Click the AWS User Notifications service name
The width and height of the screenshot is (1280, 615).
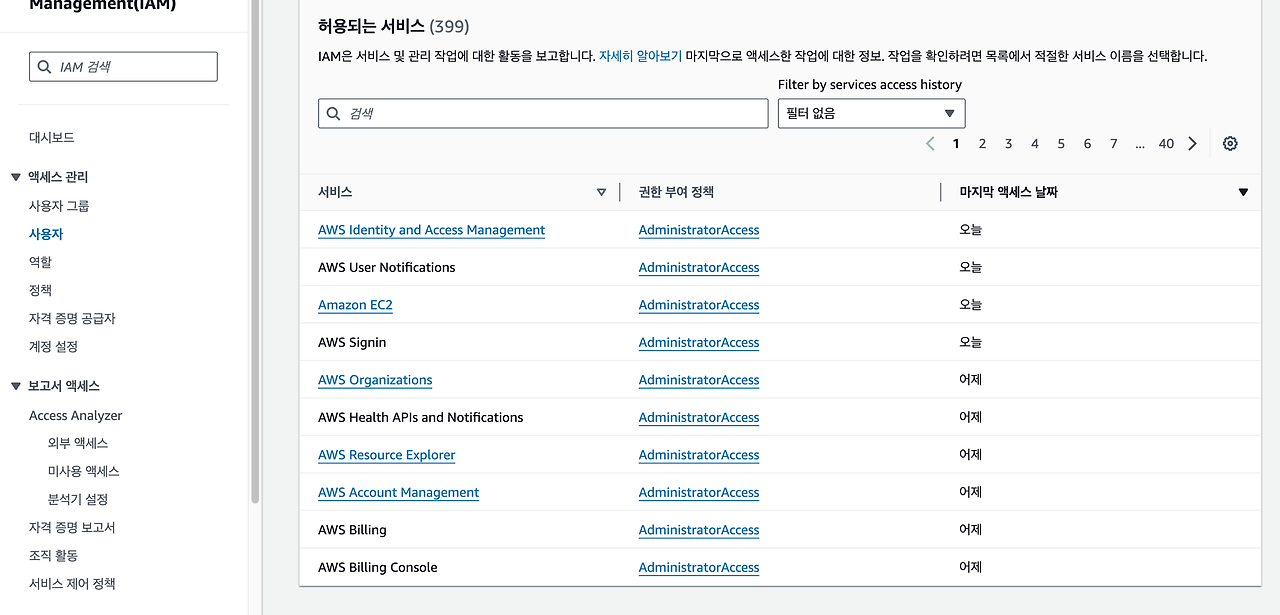tap(386, 267)
